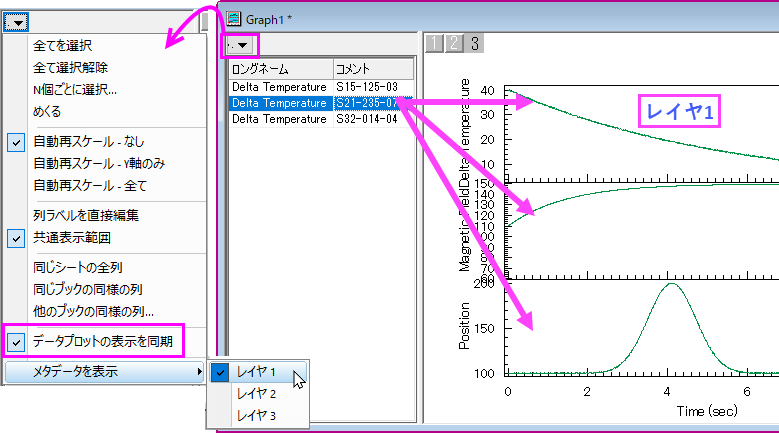Click the 'コメント' column header
779x433 pixels.
(x=373, y=69)
